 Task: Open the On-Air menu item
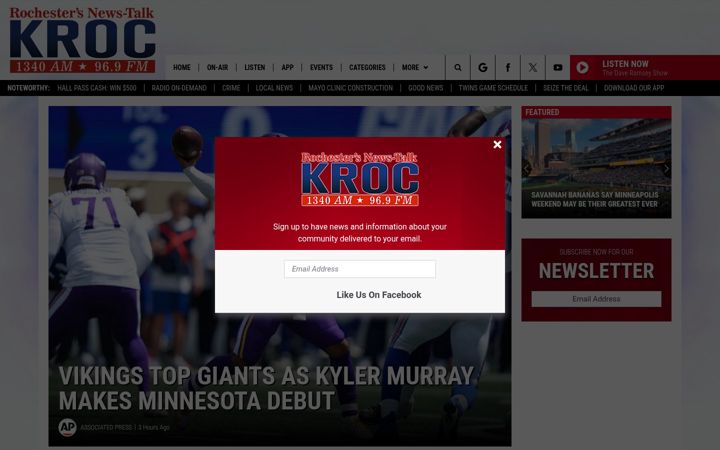217,68
